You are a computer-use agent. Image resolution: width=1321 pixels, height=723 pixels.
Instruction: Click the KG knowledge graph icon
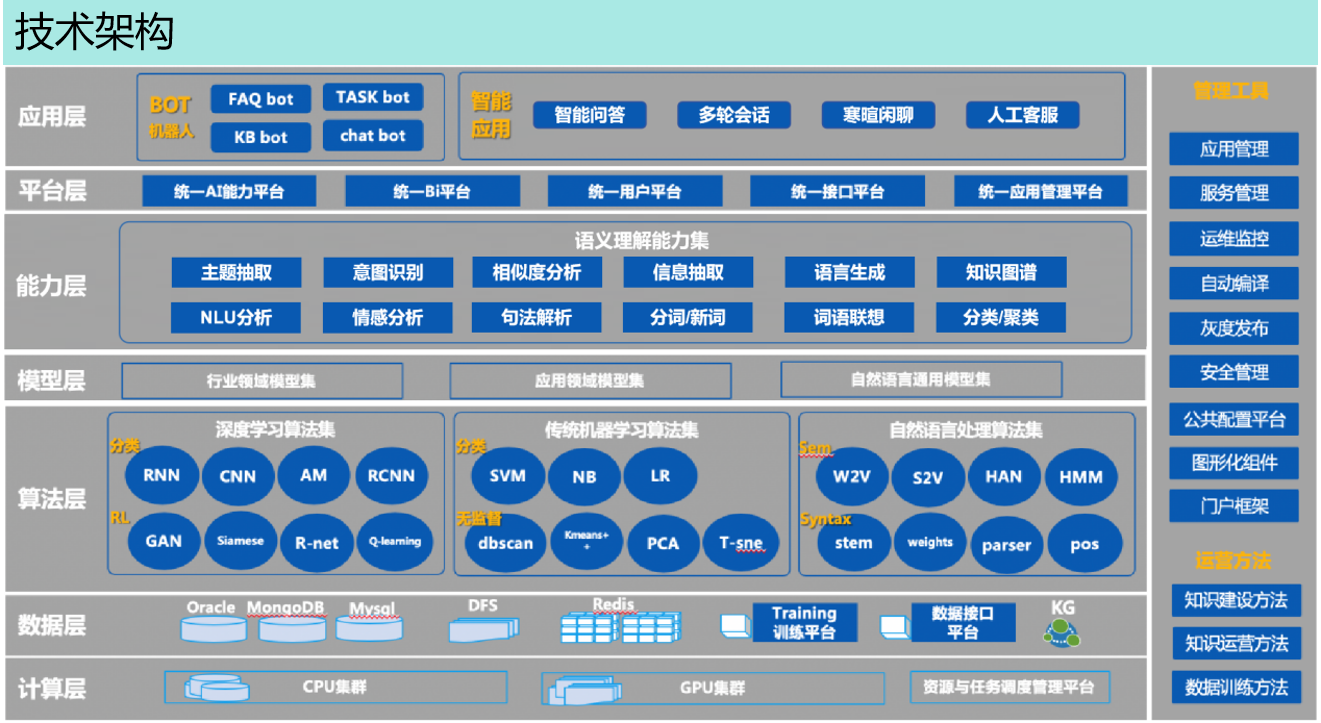(1061, 631)
